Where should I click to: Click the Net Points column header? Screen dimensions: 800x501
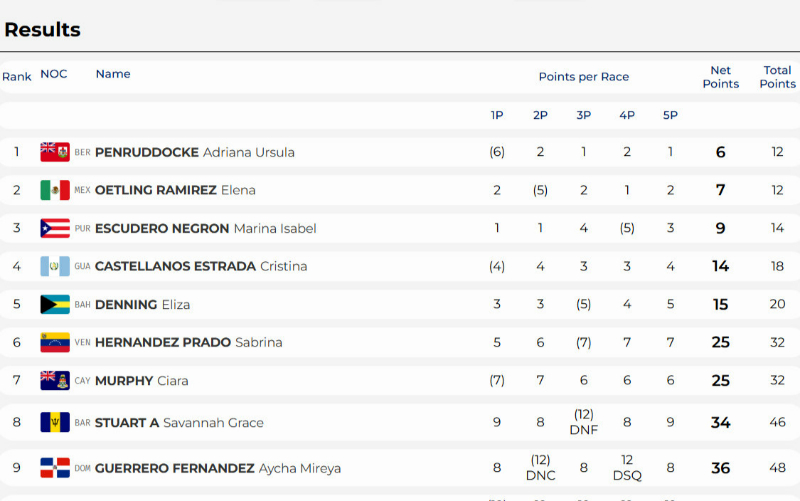tap(720, 77)
